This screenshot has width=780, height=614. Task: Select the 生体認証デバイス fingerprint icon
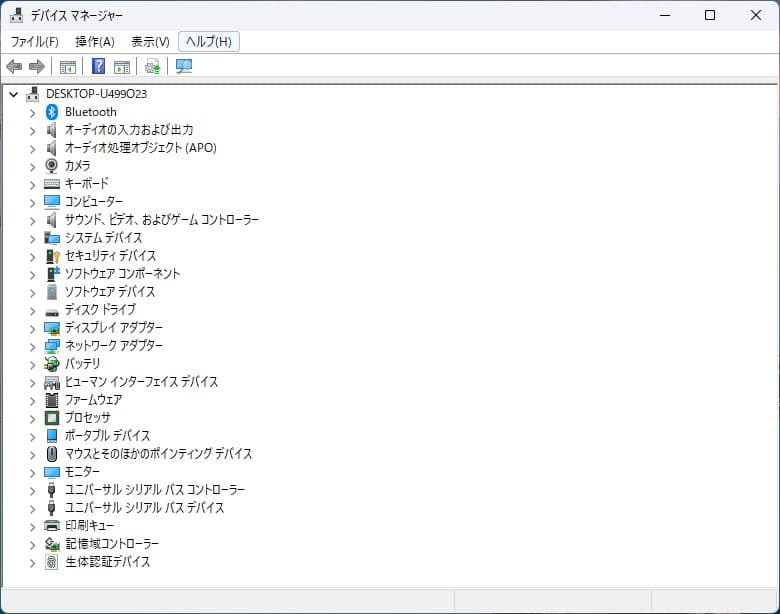coord(52,562)
